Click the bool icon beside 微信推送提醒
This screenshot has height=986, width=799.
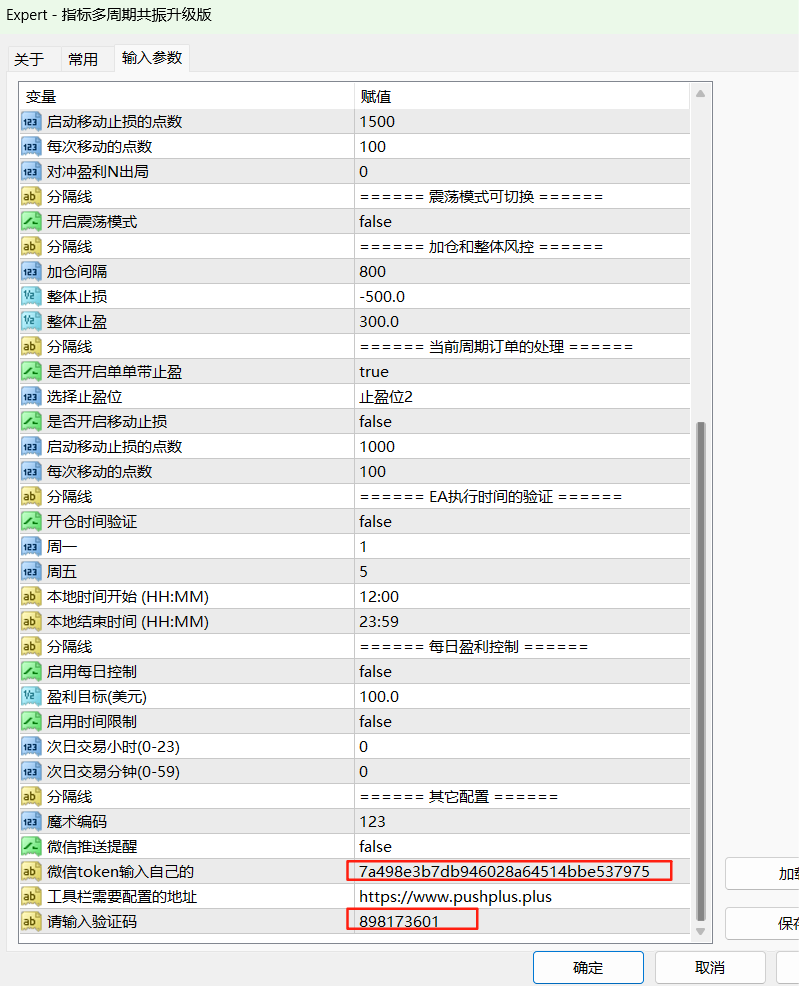click(31, 846)
